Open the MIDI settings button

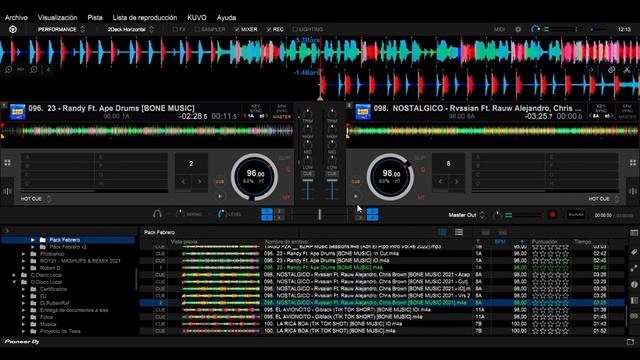tap(499, 29)
